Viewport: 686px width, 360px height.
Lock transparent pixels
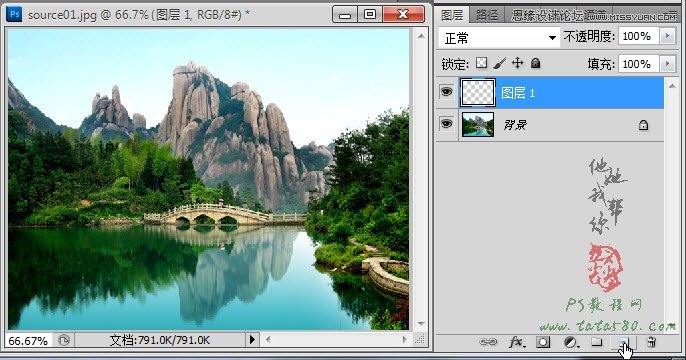(481, 63)
